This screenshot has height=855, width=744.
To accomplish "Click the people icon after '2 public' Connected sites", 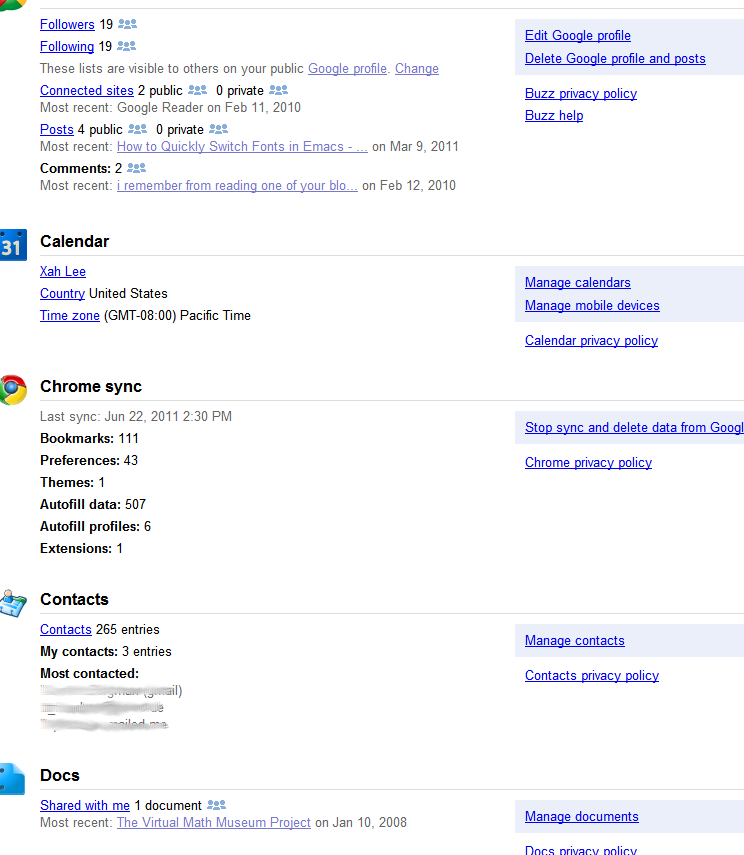I will pos(197,89).
